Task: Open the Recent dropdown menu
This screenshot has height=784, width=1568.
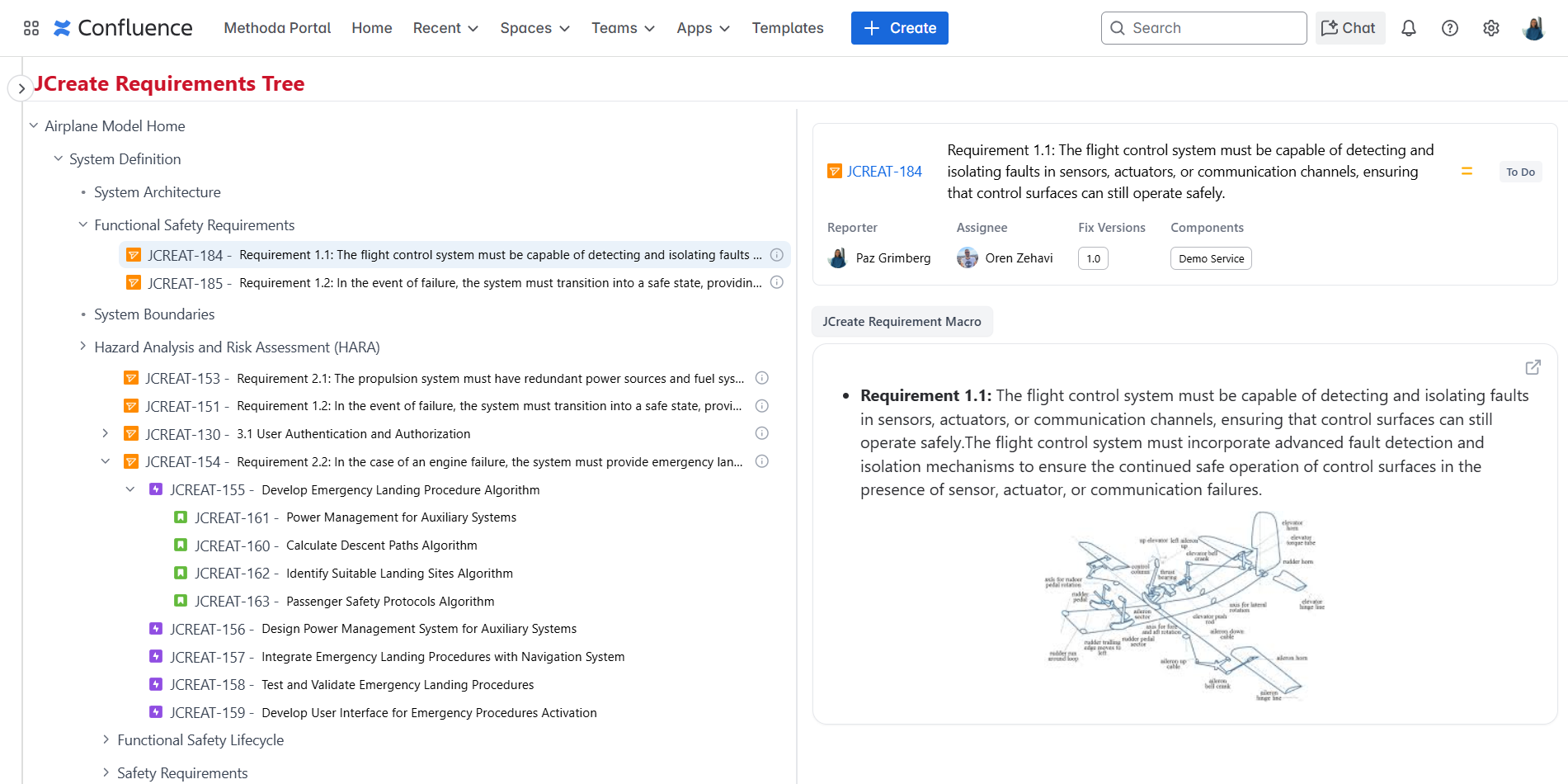Action: point(445,28)
